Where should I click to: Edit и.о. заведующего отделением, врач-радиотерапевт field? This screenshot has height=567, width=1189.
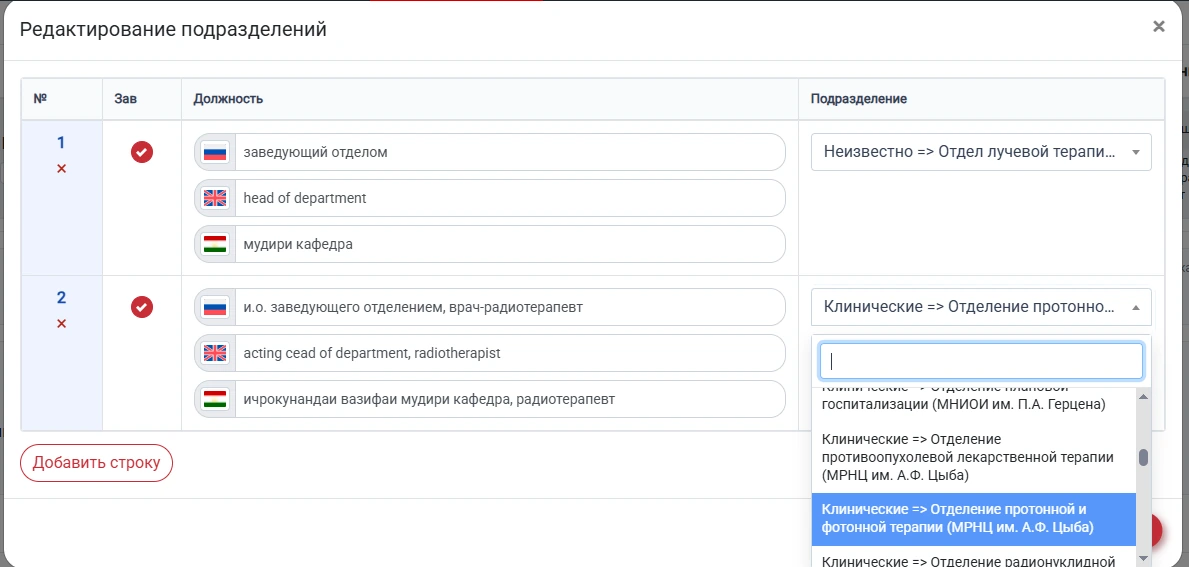click(x=510, y=307)
